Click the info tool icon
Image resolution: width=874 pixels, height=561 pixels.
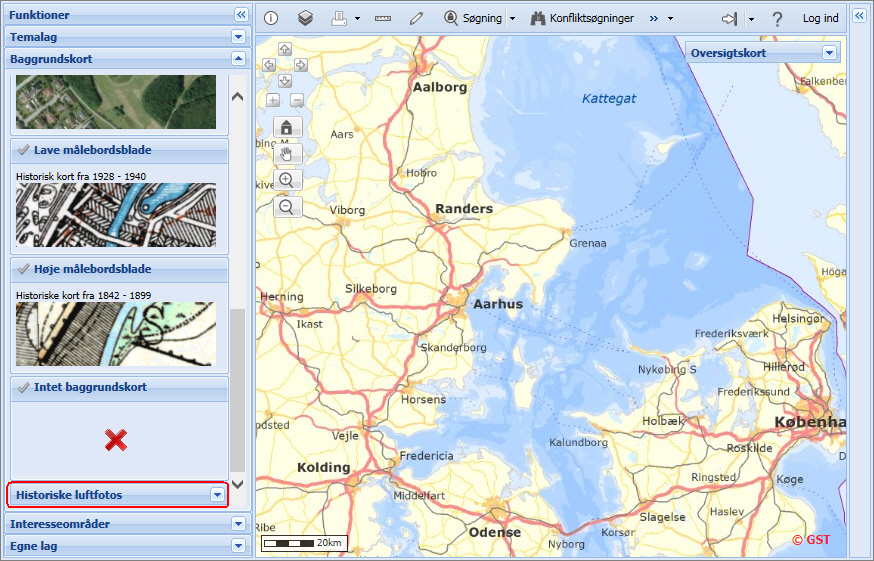(x=271, y=18)
